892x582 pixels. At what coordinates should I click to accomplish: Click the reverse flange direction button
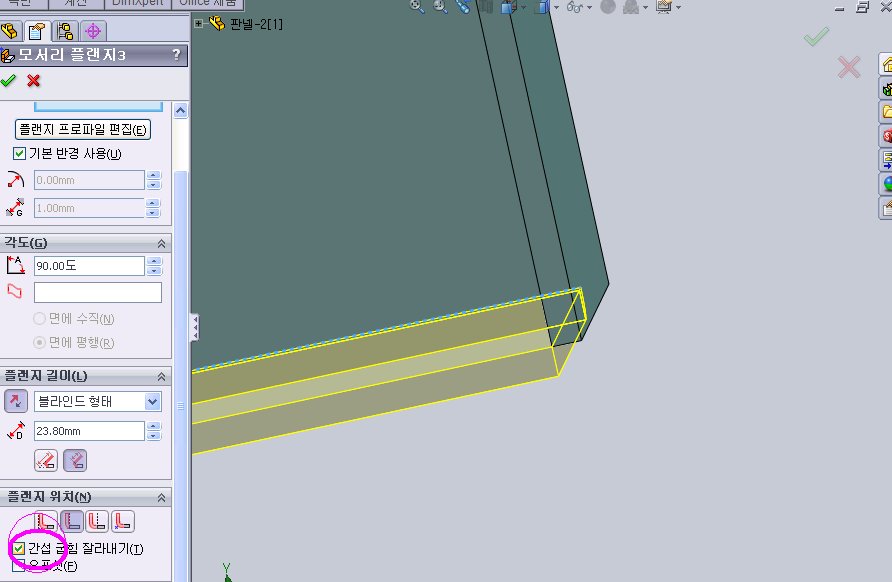click(16, 401)
